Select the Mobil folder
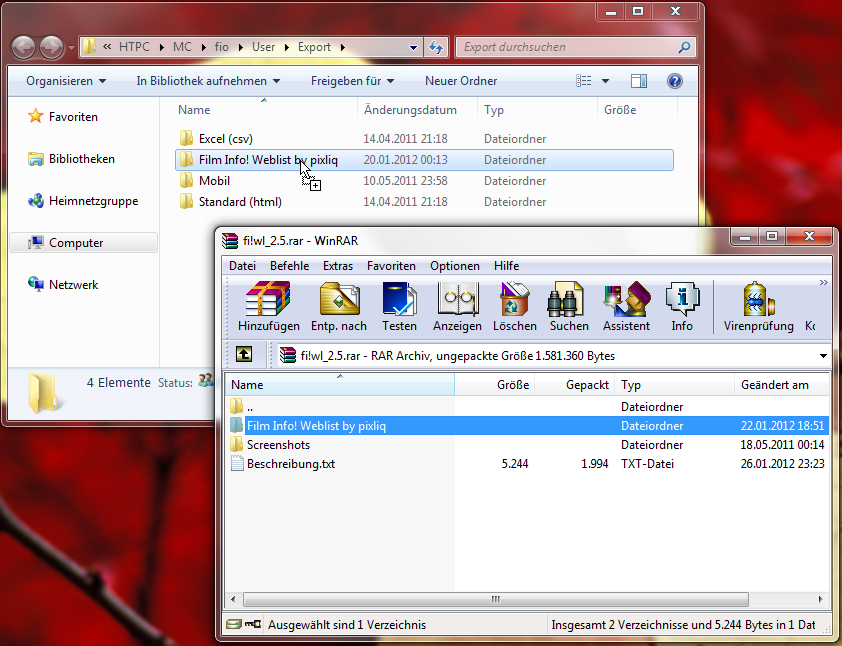Image resolution: width=842 pixels, height=646 pixels. pos(424,181)
